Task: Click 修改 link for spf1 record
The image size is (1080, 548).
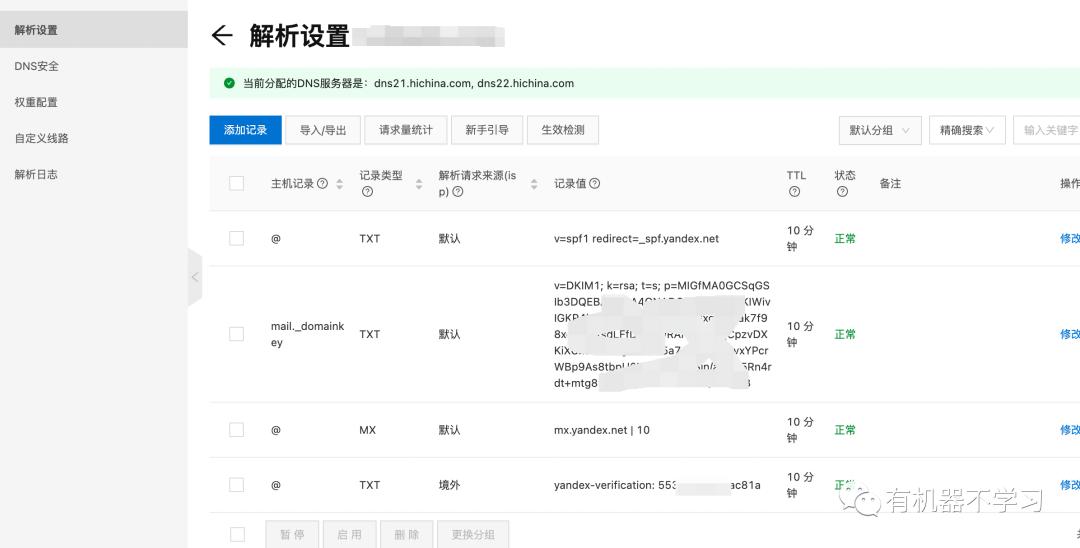Action: pos(1070,238)
